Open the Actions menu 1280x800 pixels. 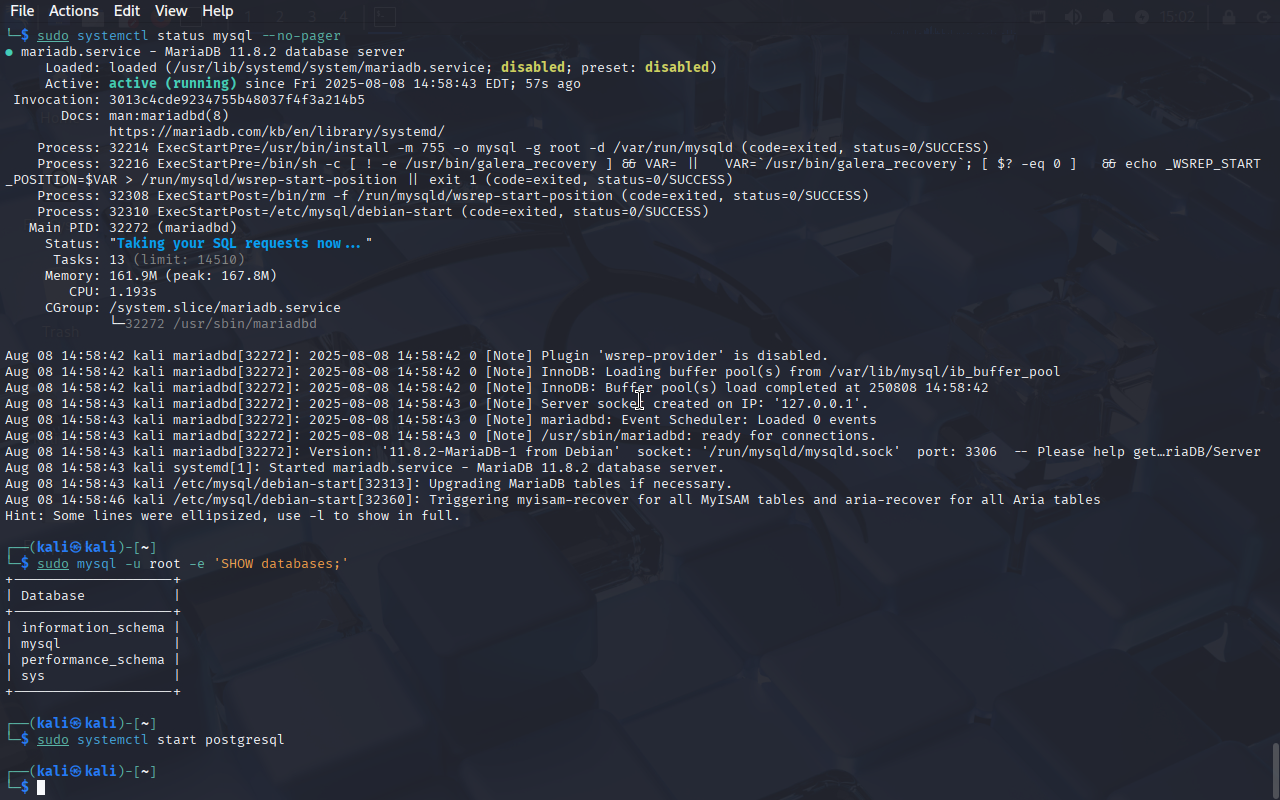pyautogui.click(x=74, y=11)
